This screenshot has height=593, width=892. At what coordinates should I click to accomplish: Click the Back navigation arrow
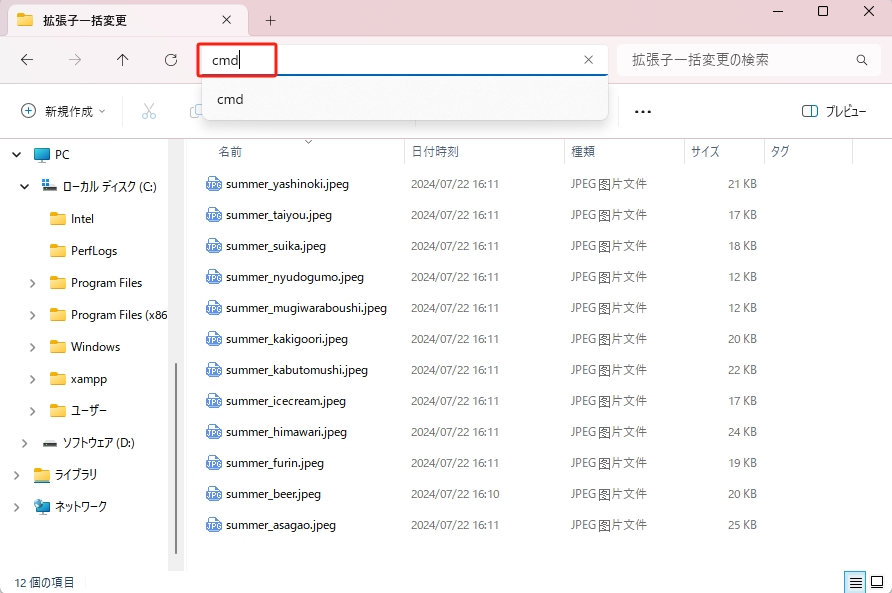[28, 60]
